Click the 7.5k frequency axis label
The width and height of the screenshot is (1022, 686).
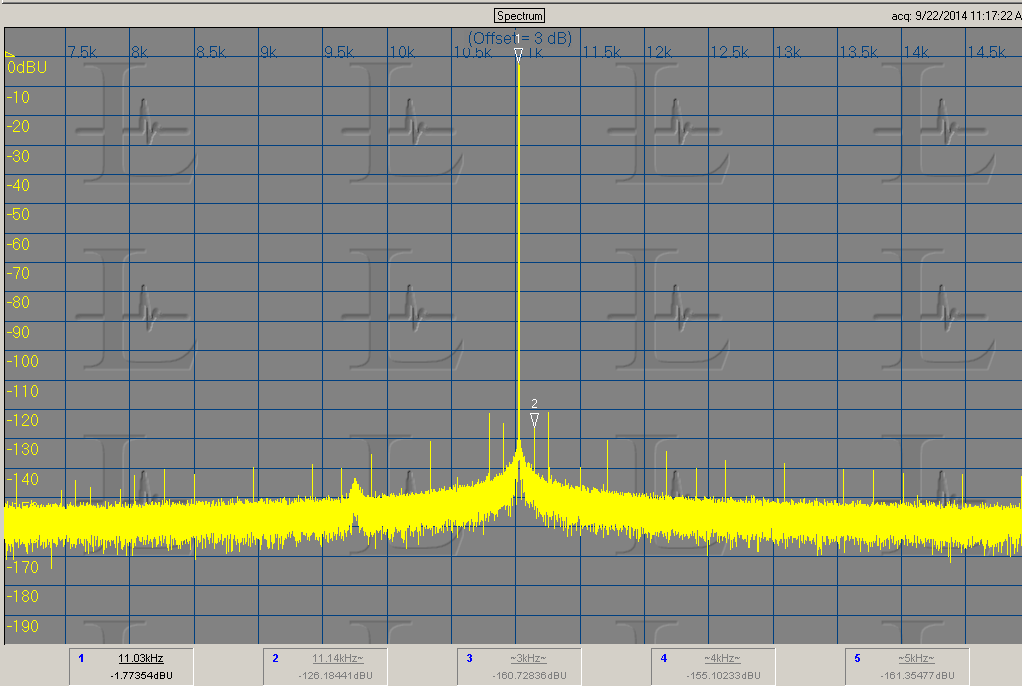point(82,52)
